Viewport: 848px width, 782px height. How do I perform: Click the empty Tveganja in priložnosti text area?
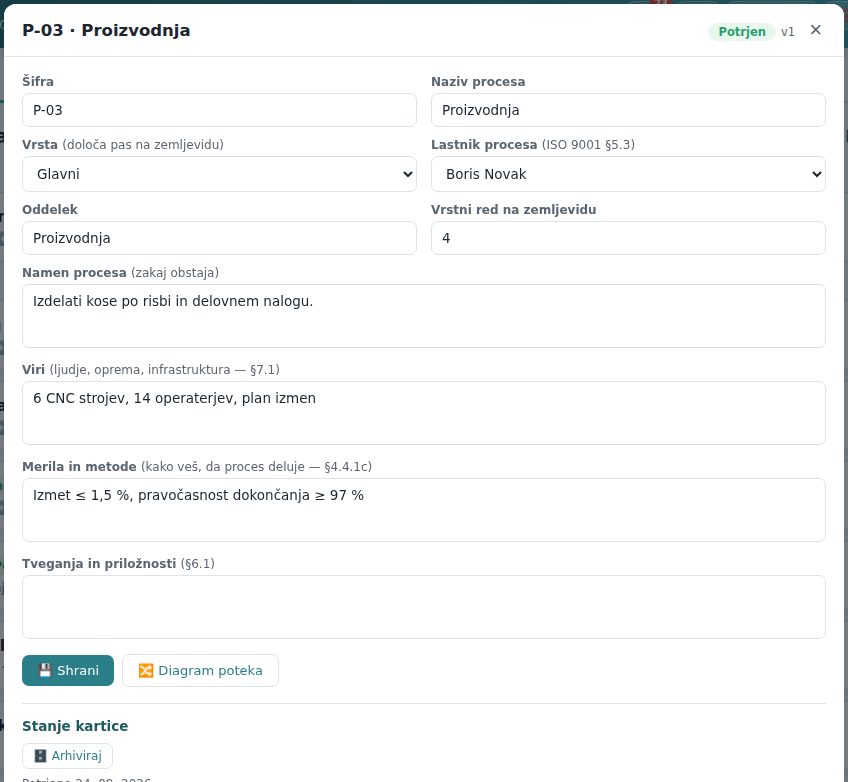[x=423, y=607]
